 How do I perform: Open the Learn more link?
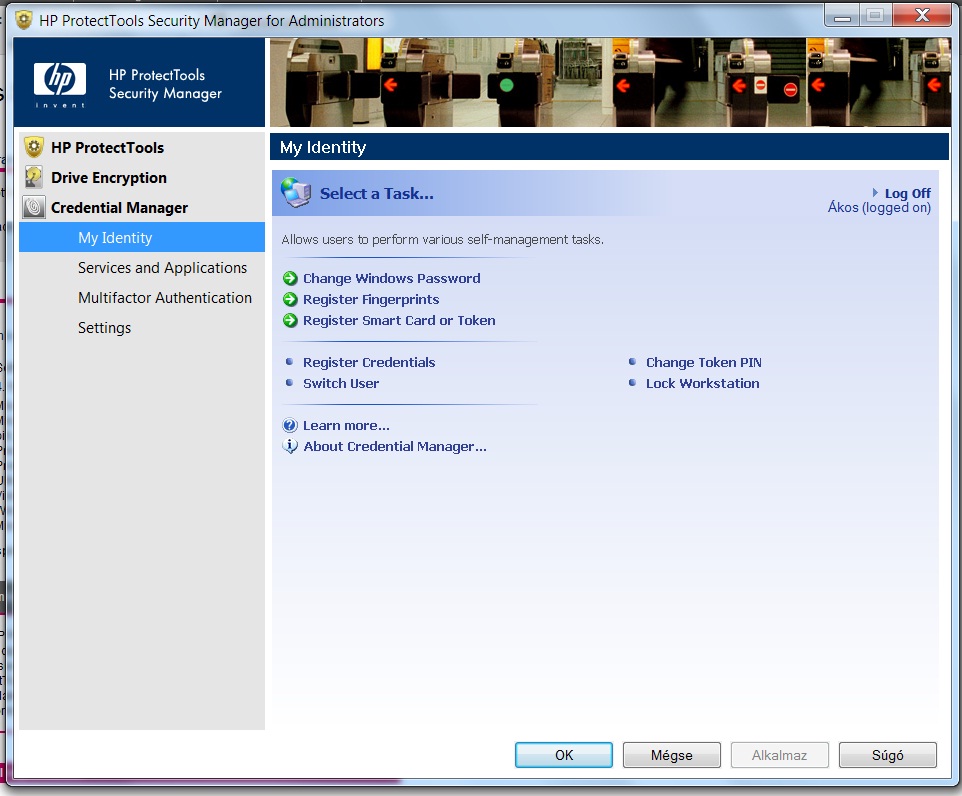[346, 425]
